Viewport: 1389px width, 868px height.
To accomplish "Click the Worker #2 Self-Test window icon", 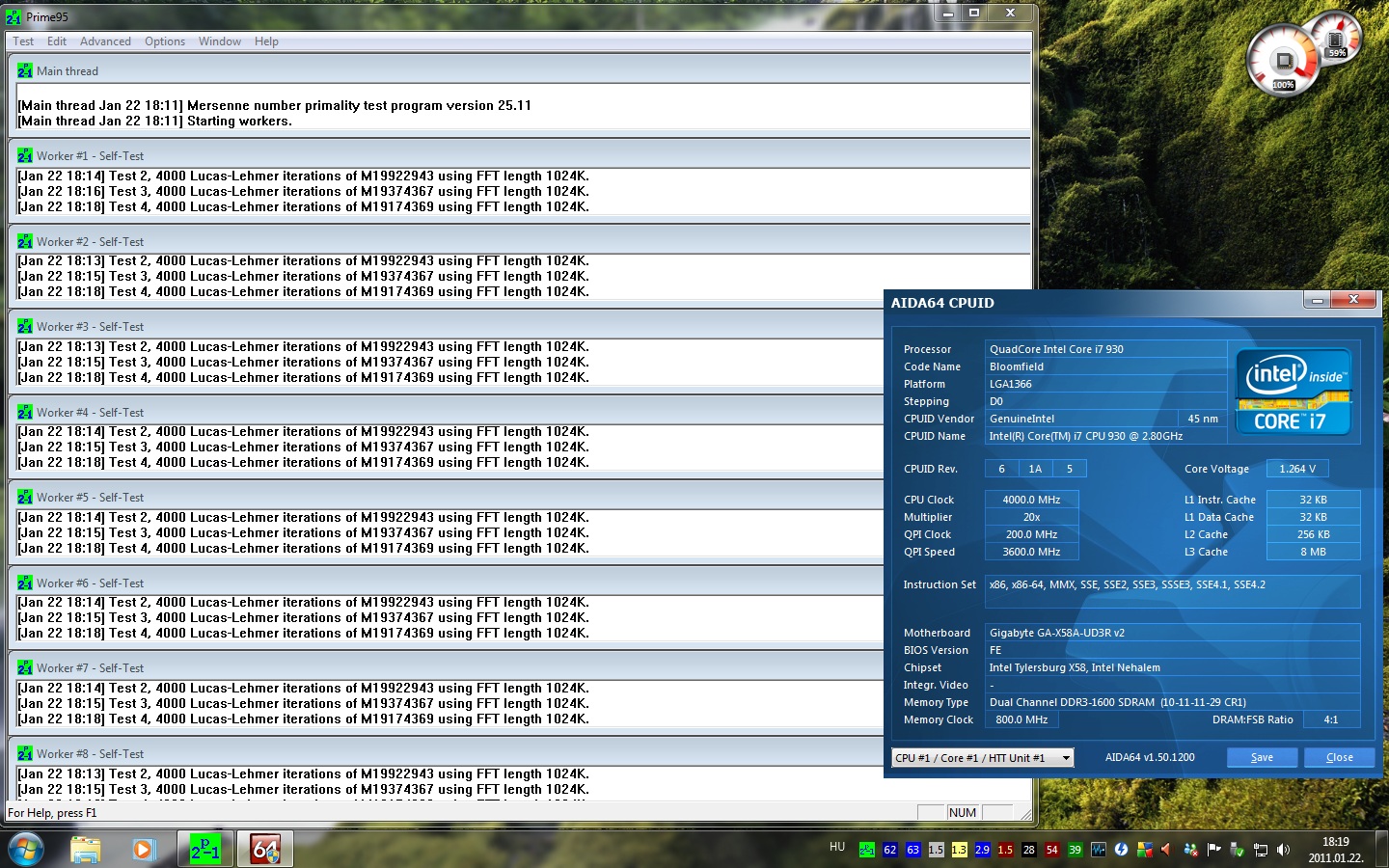I will pos(25,242).
